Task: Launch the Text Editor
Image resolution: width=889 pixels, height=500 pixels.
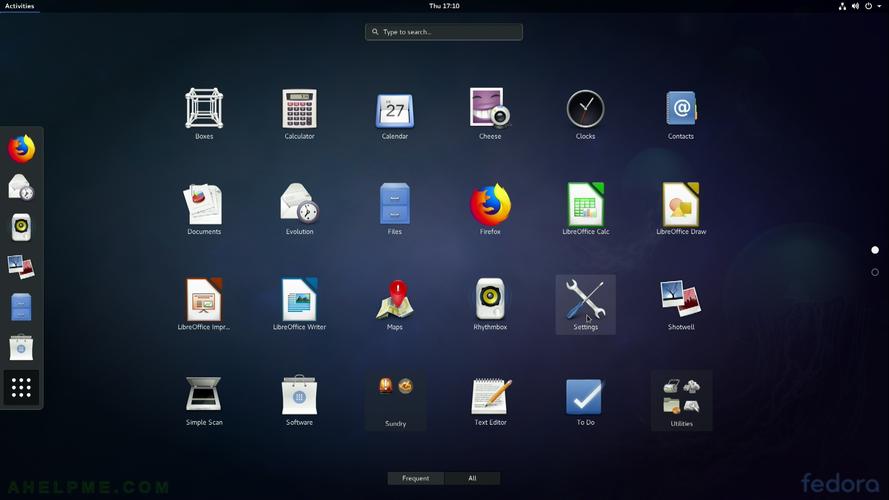Action: (490, 400)
